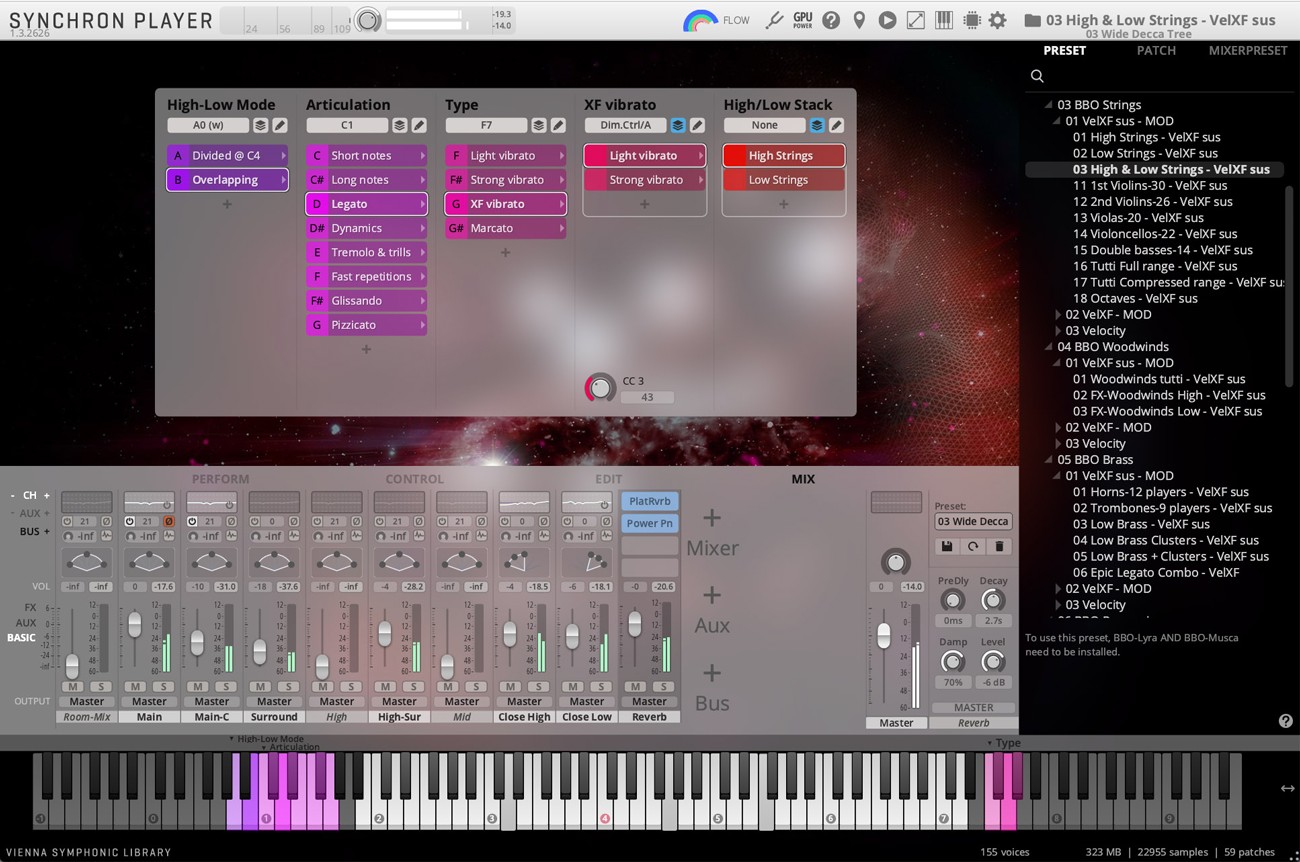Open the preset search magnifier icon
This screenshot has height=862, width=1300.
tap(1037, 76)
